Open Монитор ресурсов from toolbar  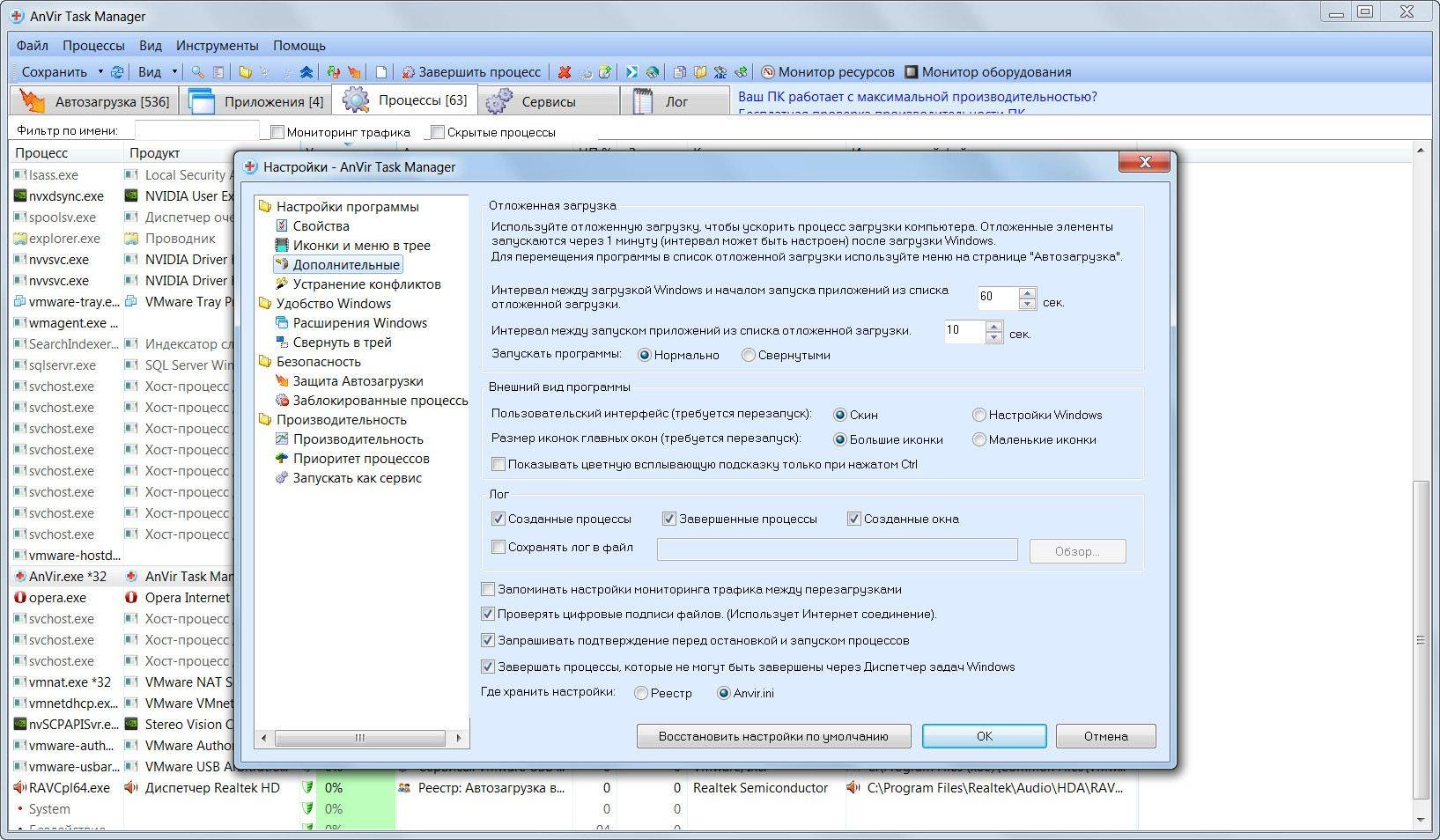(x=828, y=72)
